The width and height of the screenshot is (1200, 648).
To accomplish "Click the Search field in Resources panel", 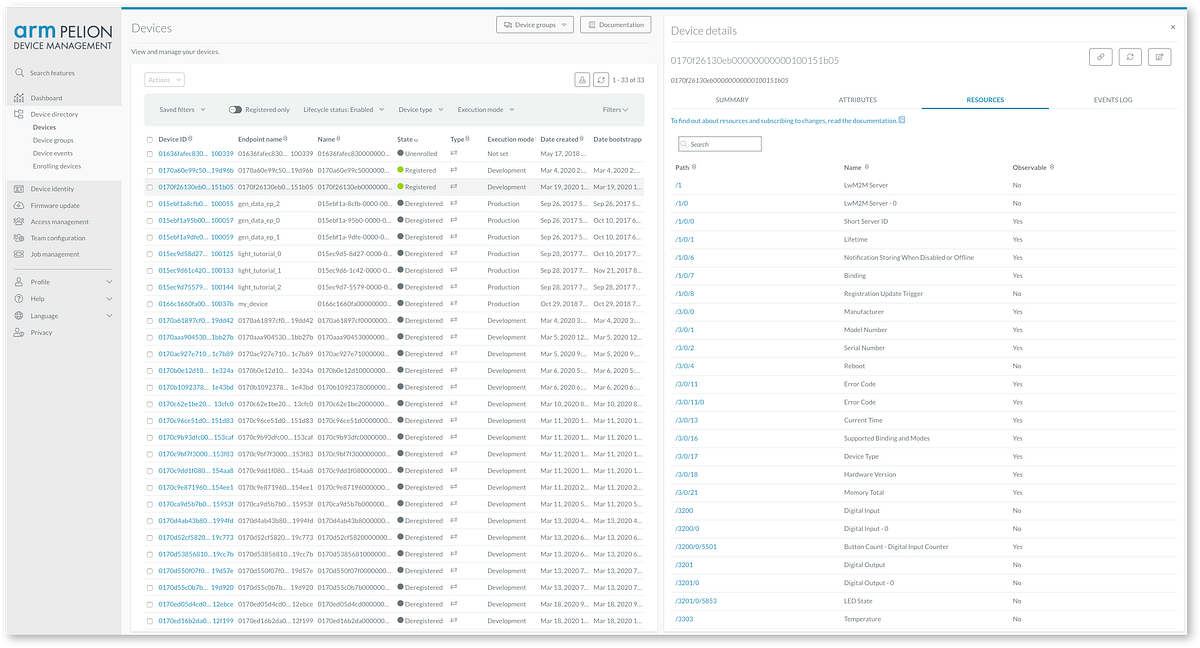I will tap(719, 143).
